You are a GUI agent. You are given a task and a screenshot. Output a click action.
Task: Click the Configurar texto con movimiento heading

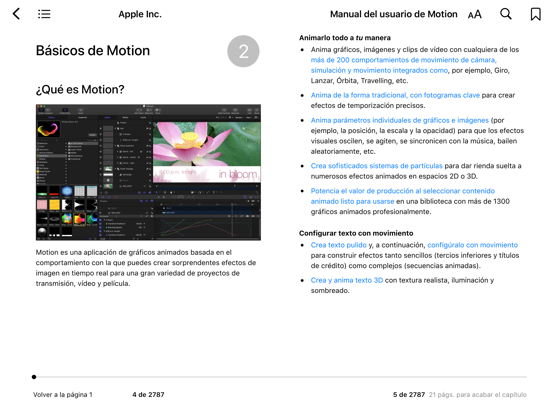[x=356, y=233]
